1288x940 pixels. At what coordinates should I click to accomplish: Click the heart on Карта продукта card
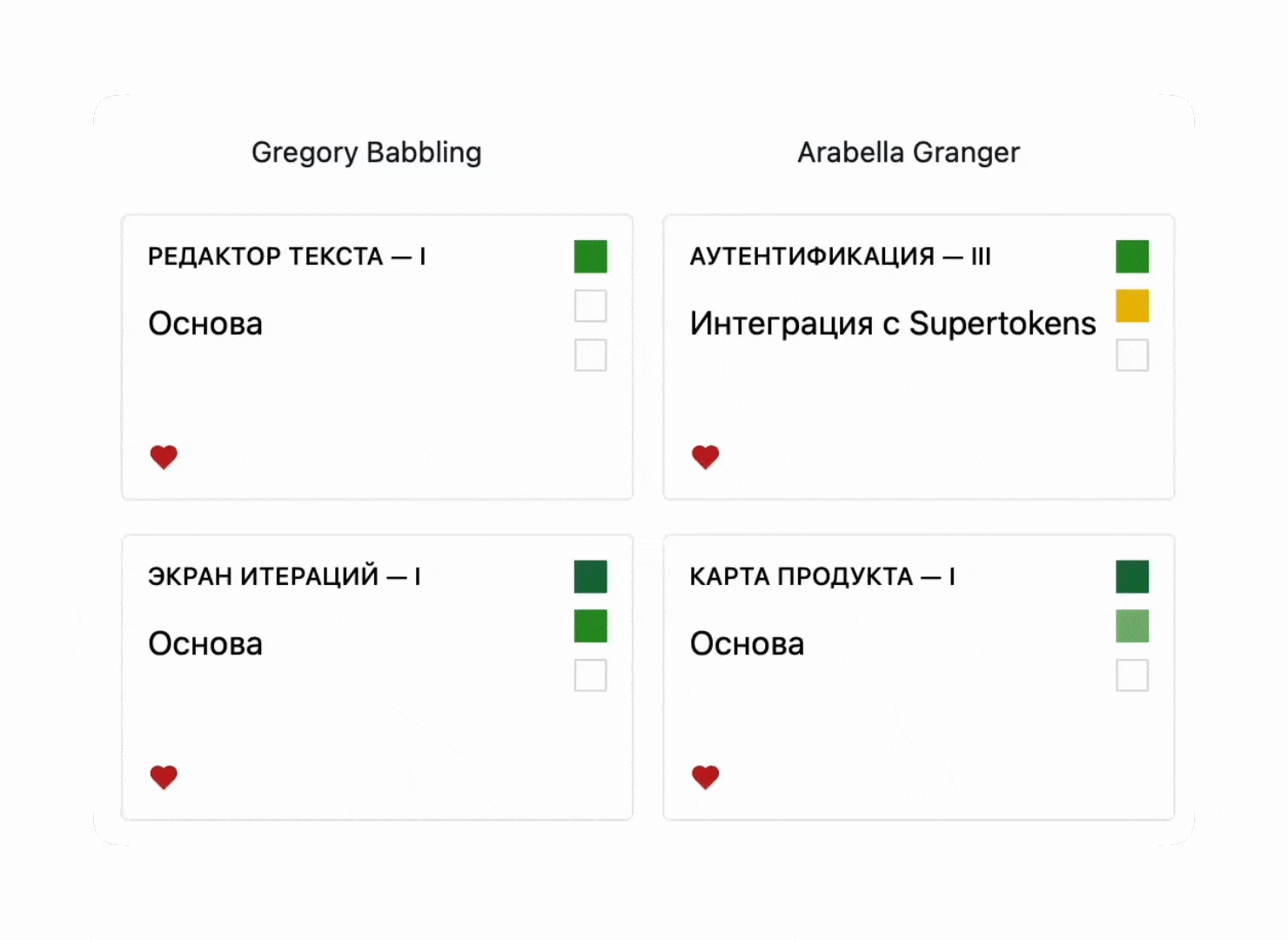click(705, 777)
